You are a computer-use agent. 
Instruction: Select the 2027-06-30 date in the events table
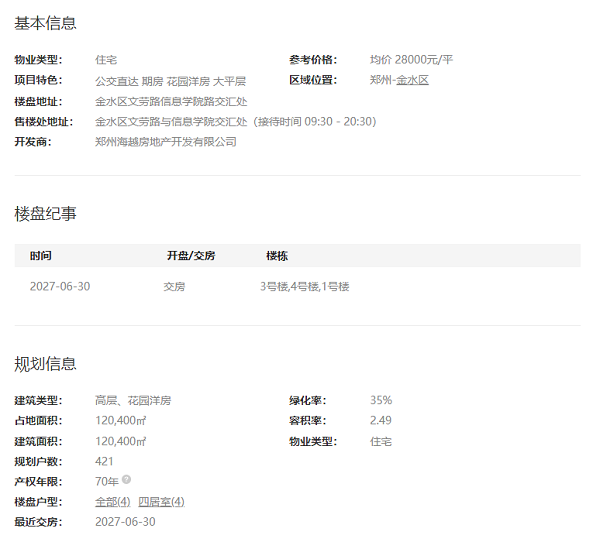(60, 287)
